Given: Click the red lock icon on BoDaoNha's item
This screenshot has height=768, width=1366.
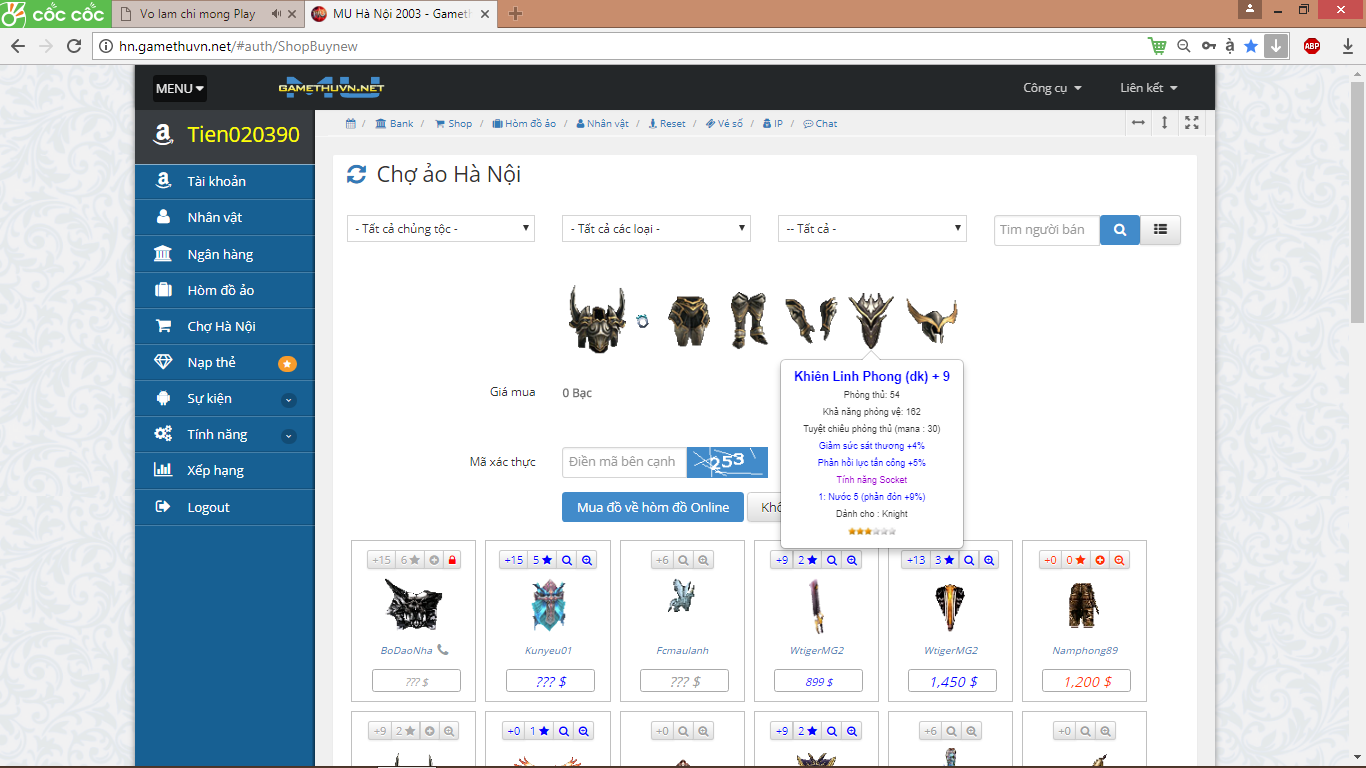Looking at the screenshot, I should [x=451, y=560].
